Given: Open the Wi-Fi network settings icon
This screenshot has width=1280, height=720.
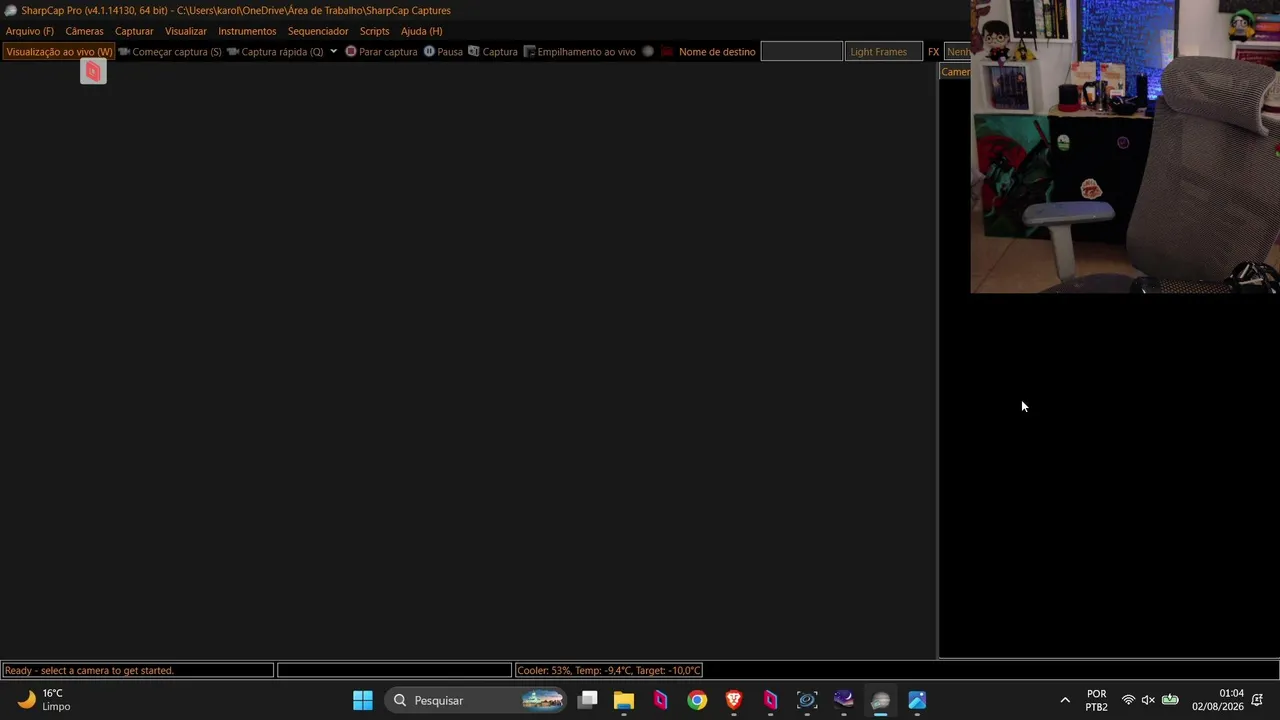Looking at the screenshot, I should [1128, 700].
